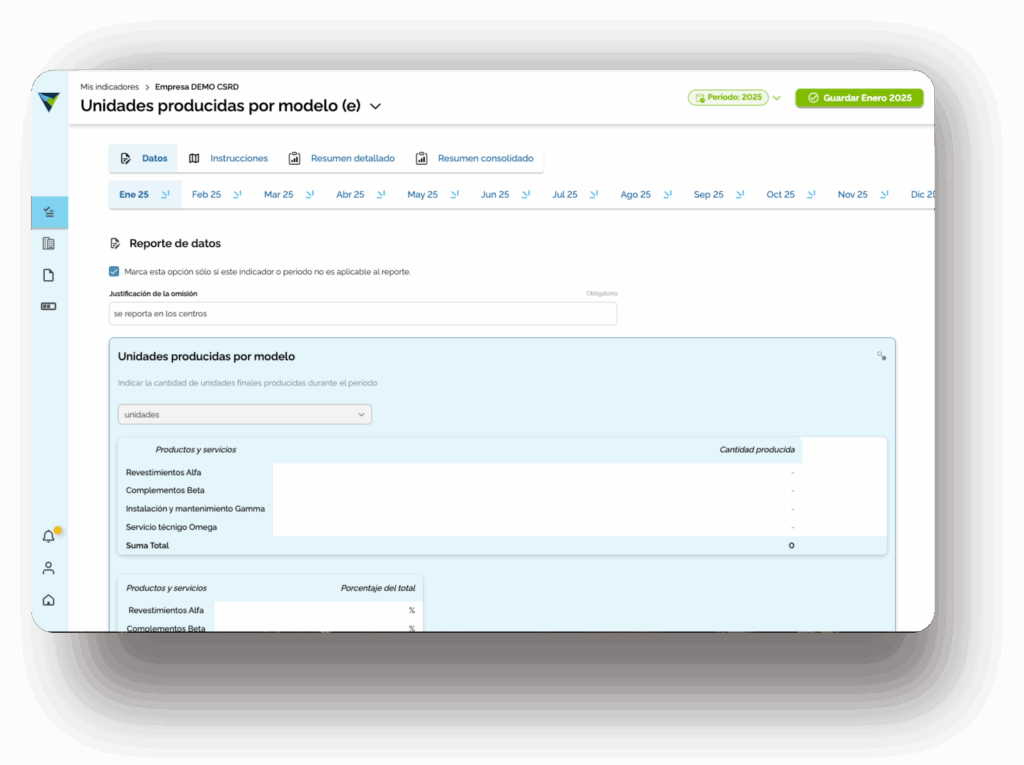Image resolution: width=1024 pixels, height=765 pixels.
Task: Open notifications bell icon
Action: 49,536
